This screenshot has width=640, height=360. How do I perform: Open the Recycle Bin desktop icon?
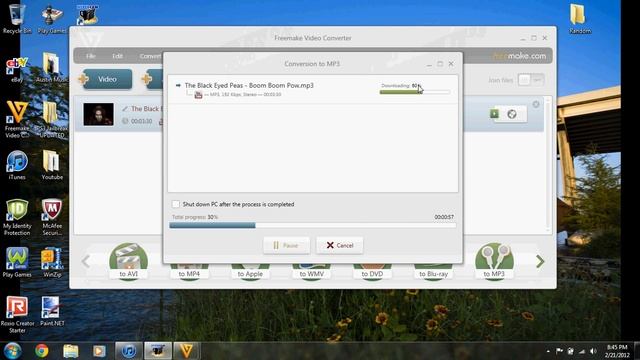coord(16,18)
